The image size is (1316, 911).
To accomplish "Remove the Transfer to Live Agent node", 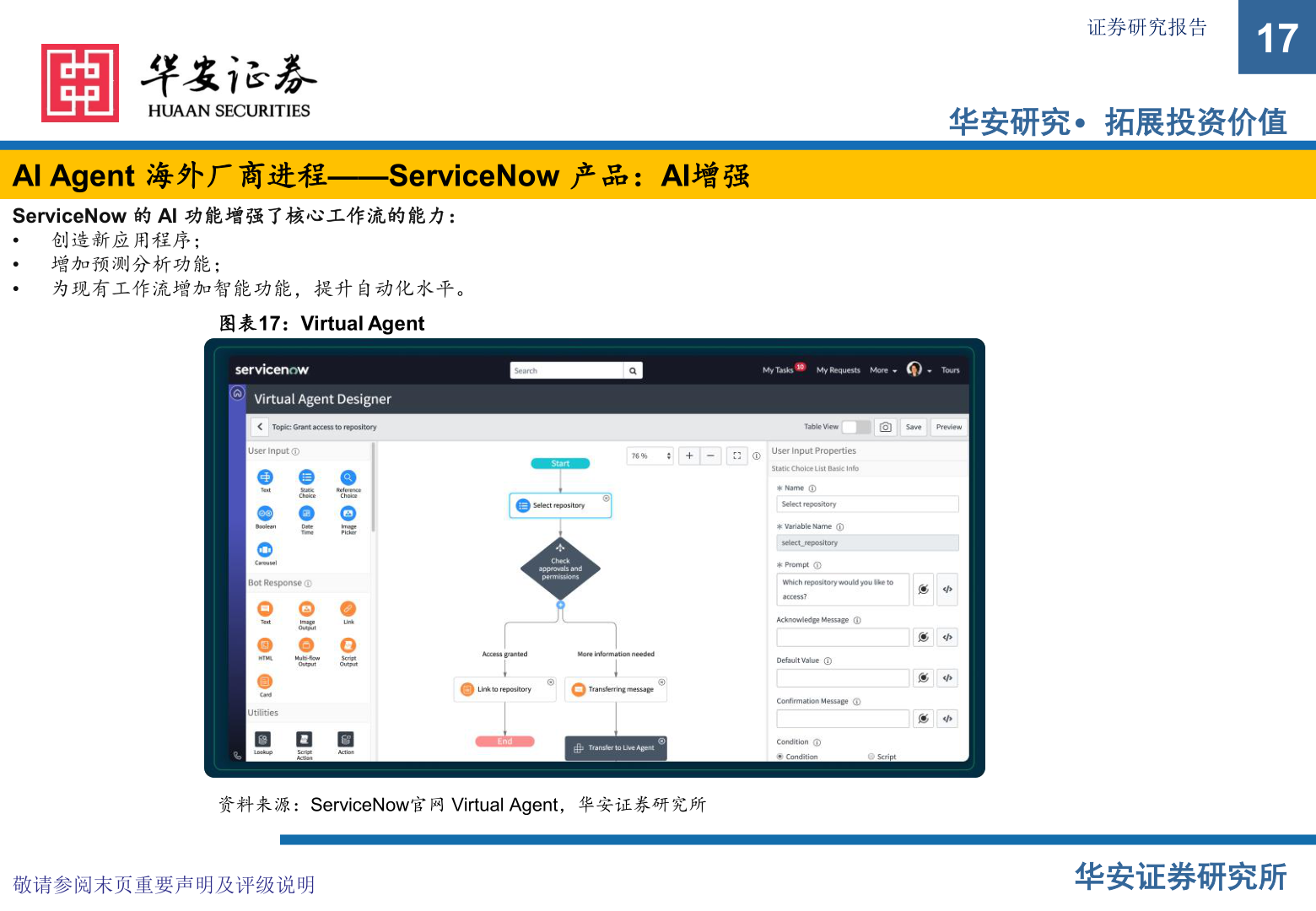I will point(661,741).
